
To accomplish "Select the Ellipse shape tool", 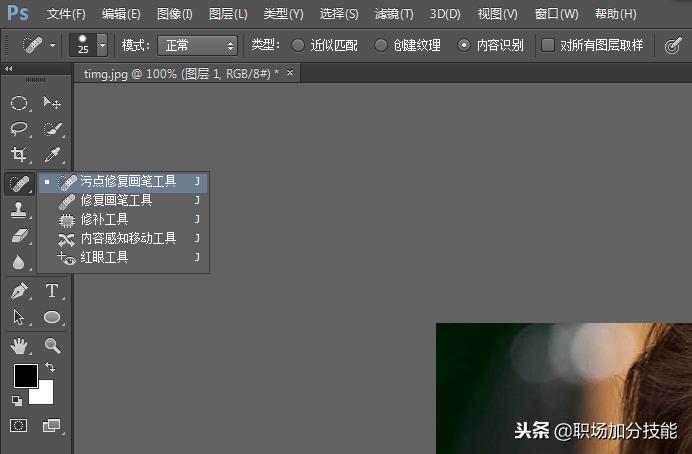I will tap(52, 317).
